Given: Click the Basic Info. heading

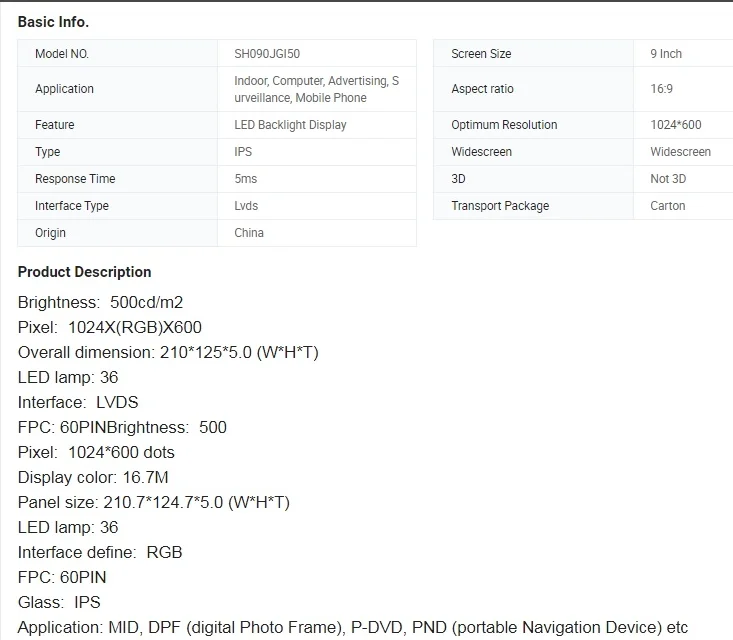Looking at the screenshot, I should coord(53,22).
